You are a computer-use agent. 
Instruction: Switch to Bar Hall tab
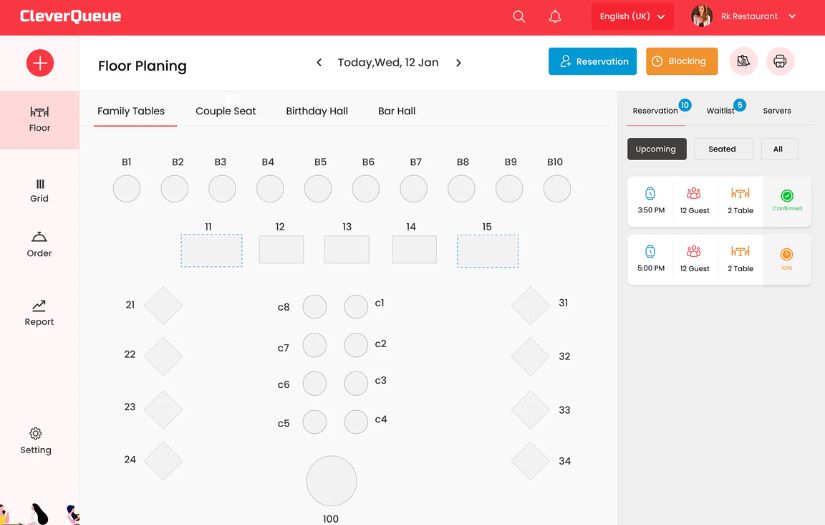click(x=397, y=111)
